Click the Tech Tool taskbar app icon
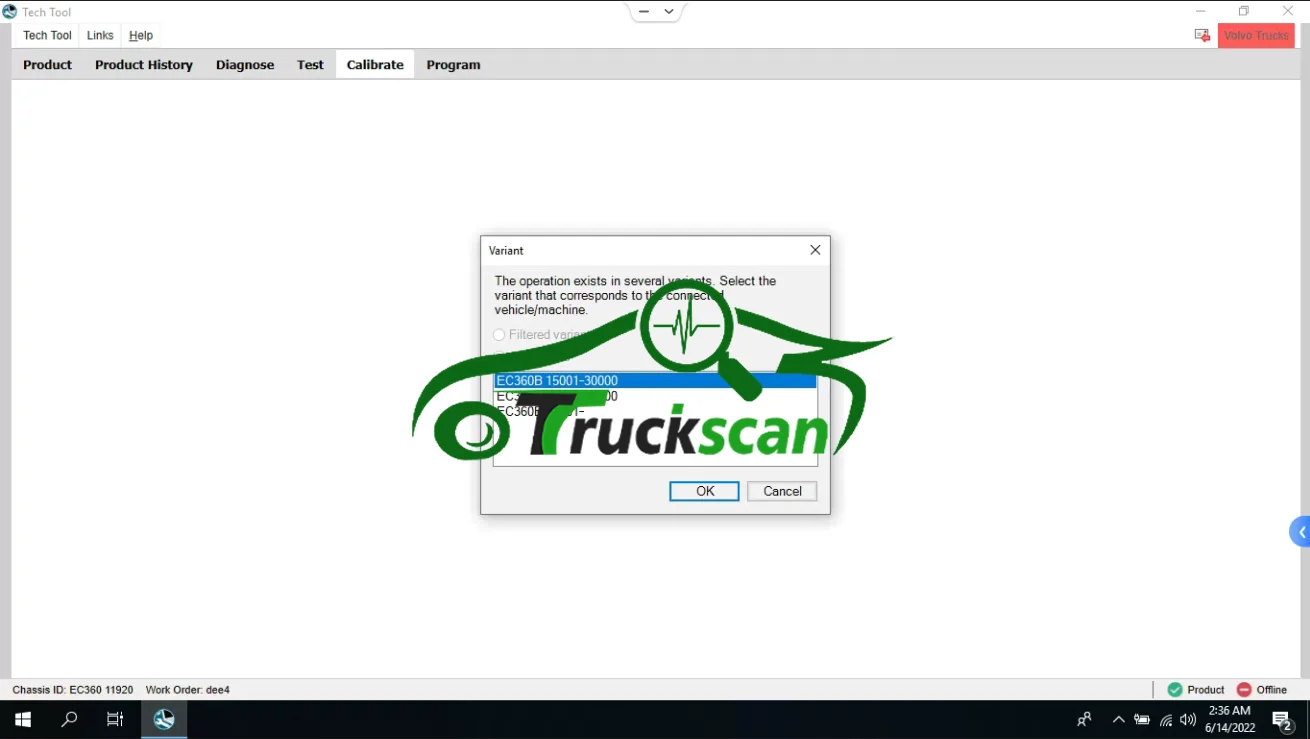1310x739 pixels. [164, 719]
